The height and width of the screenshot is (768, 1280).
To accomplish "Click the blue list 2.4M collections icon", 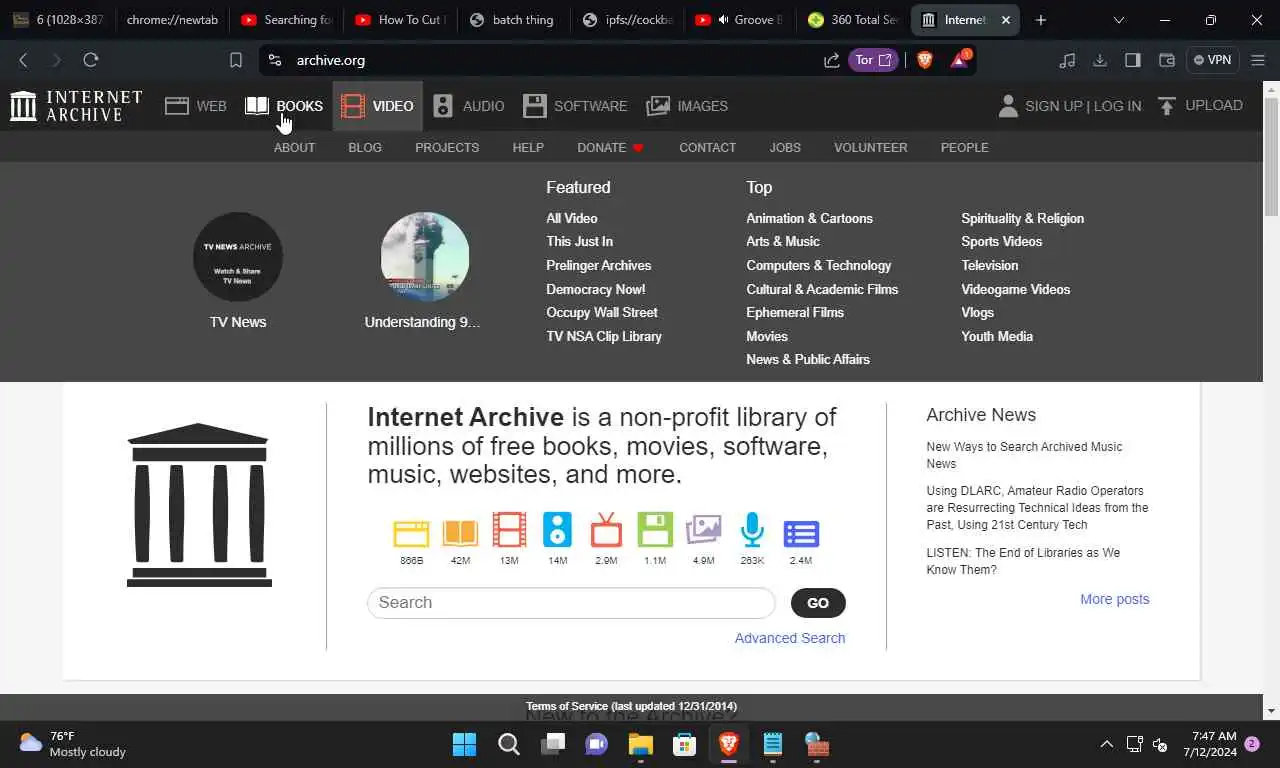I will click(801, 534).
